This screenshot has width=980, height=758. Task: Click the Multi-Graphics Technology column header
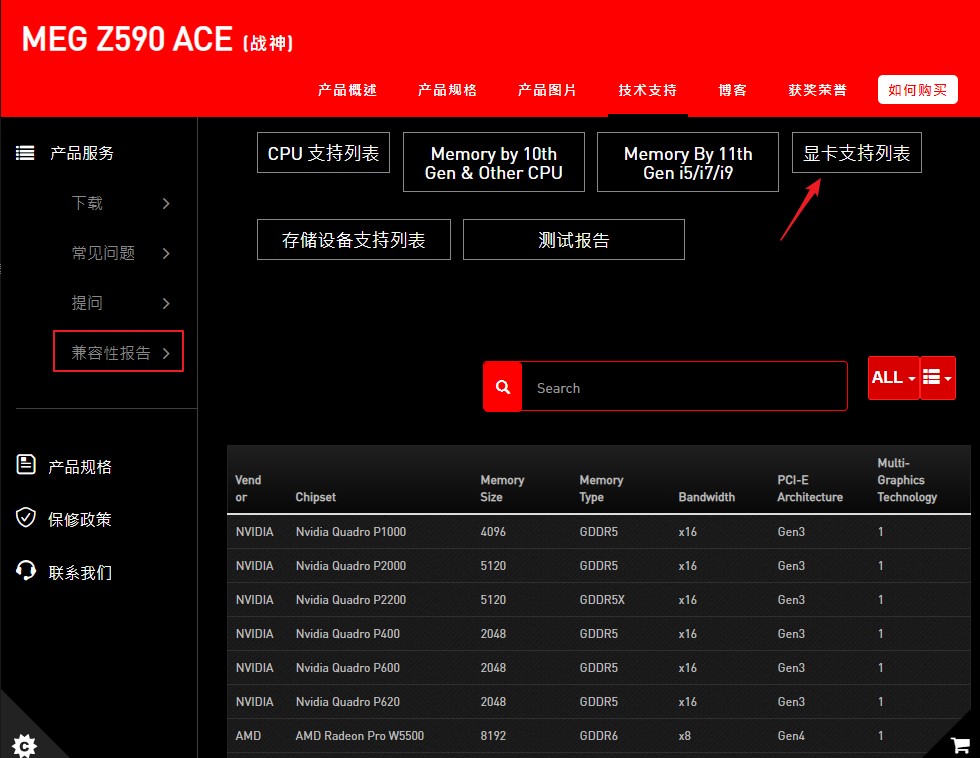point(907,480)
